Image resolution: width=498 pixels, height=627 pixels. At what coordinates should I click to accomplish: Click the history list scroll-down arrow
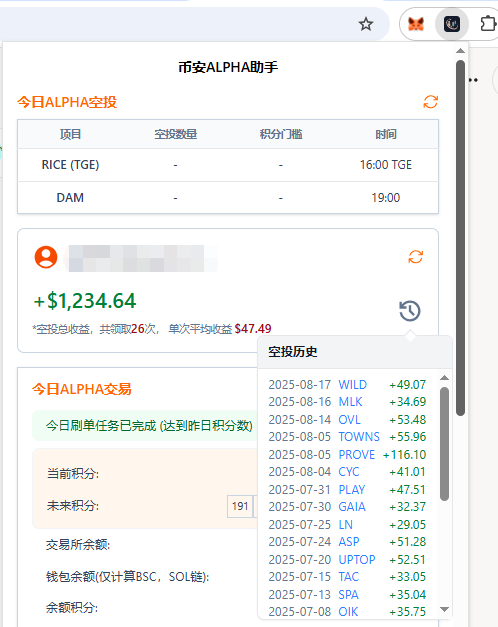pos(444,609)
